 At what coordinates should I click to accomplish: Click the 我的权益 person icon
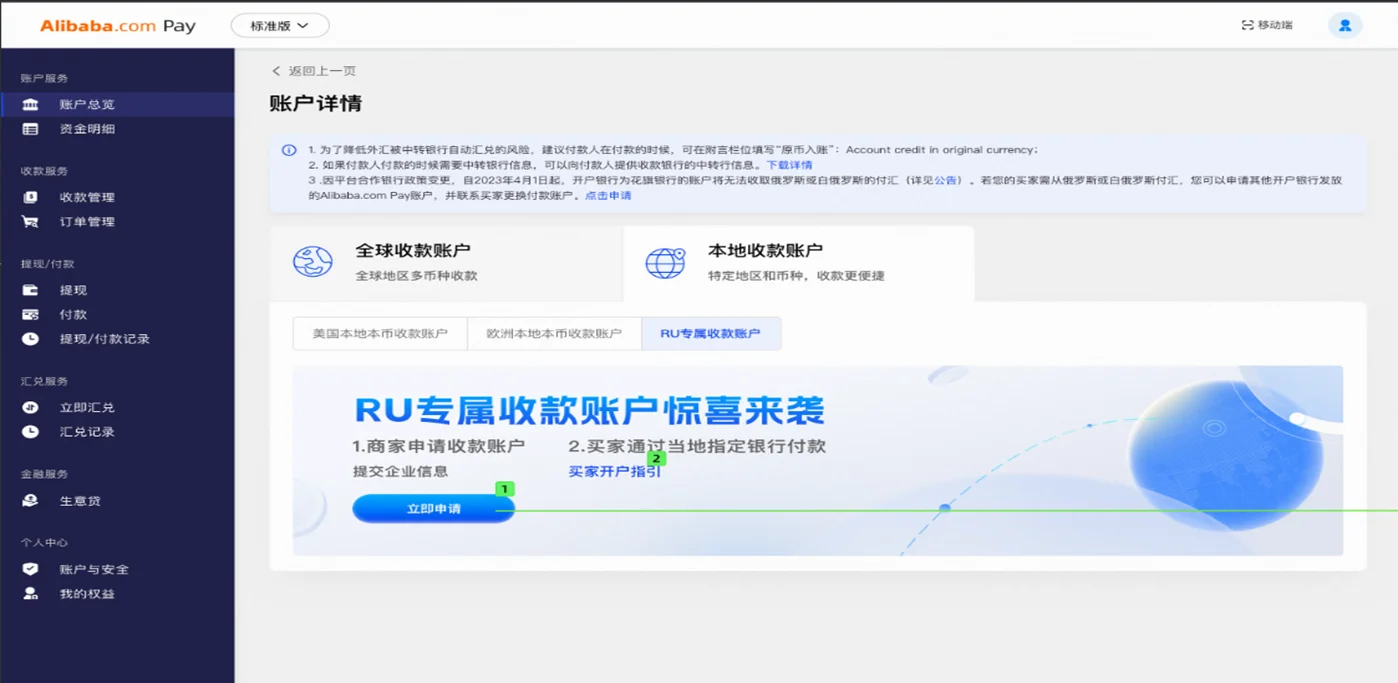[x=31, y=594]
